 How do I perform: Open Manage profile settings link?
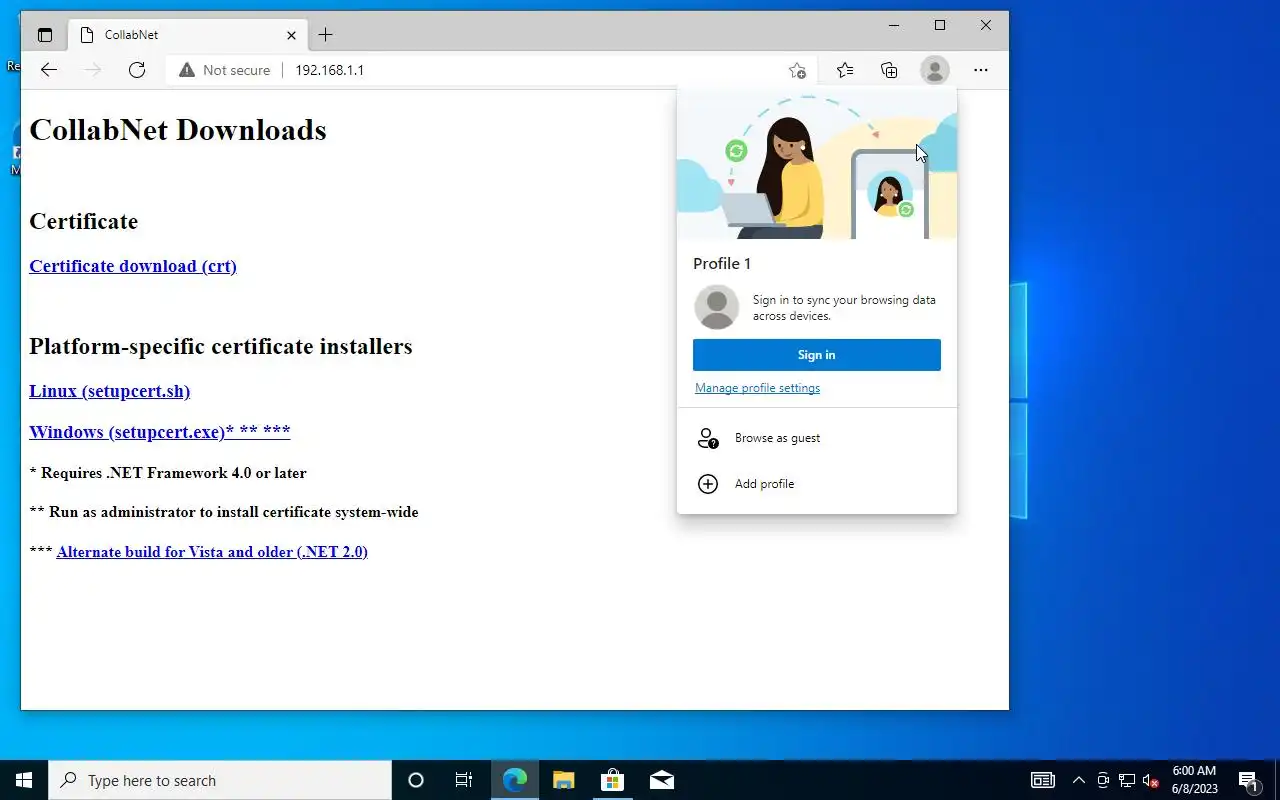(757, 388)
